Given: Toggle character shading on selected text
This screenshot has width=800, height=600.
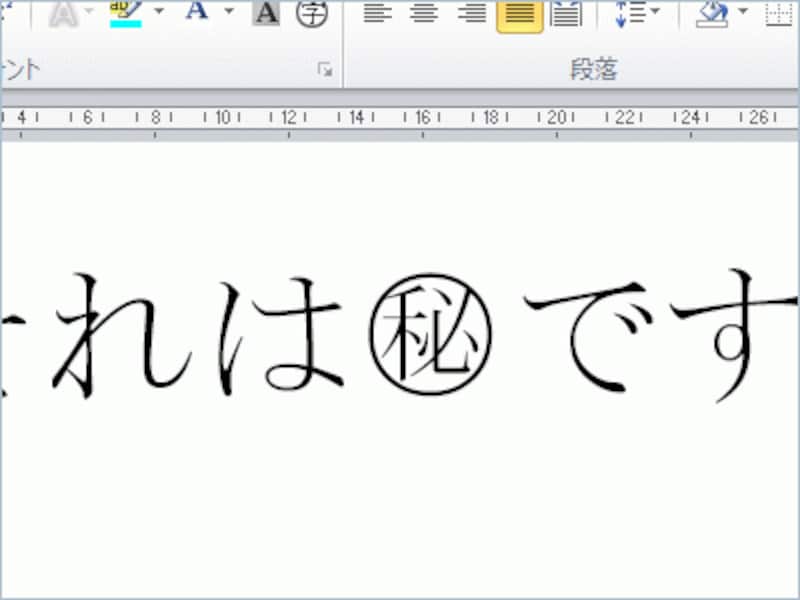Looking at the screenshot, I should (x=266, y=13).
